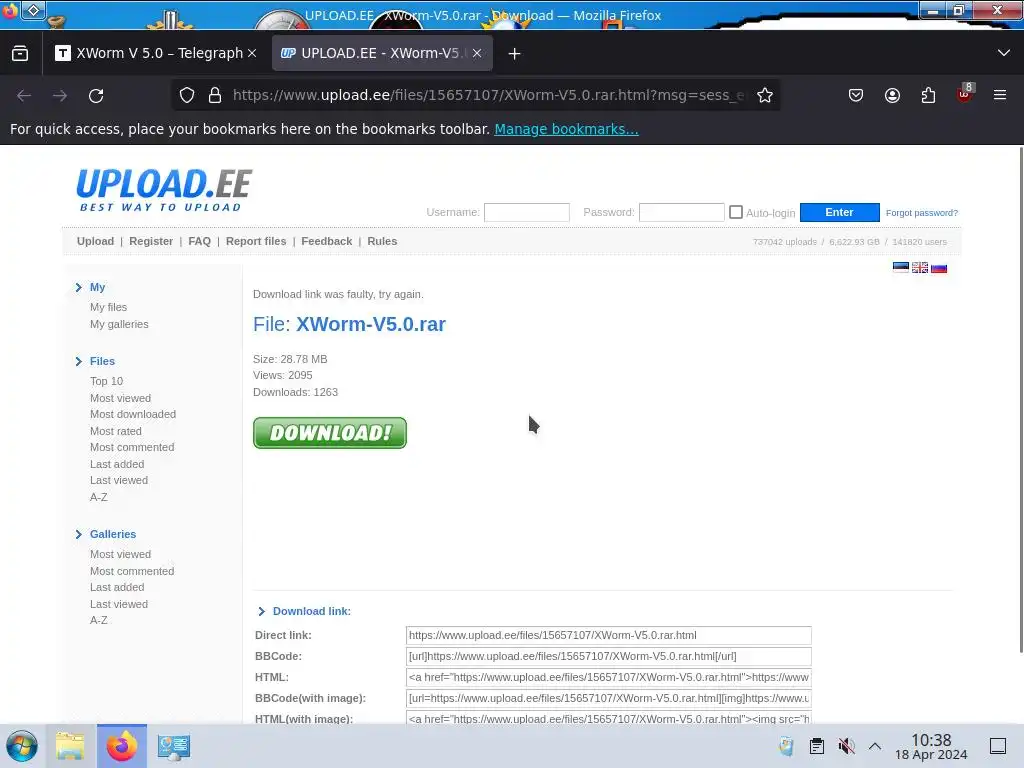Select the UPLOAD.EE XWorm-V5 tab
The image size is (1024, 768).
point(382,54)
